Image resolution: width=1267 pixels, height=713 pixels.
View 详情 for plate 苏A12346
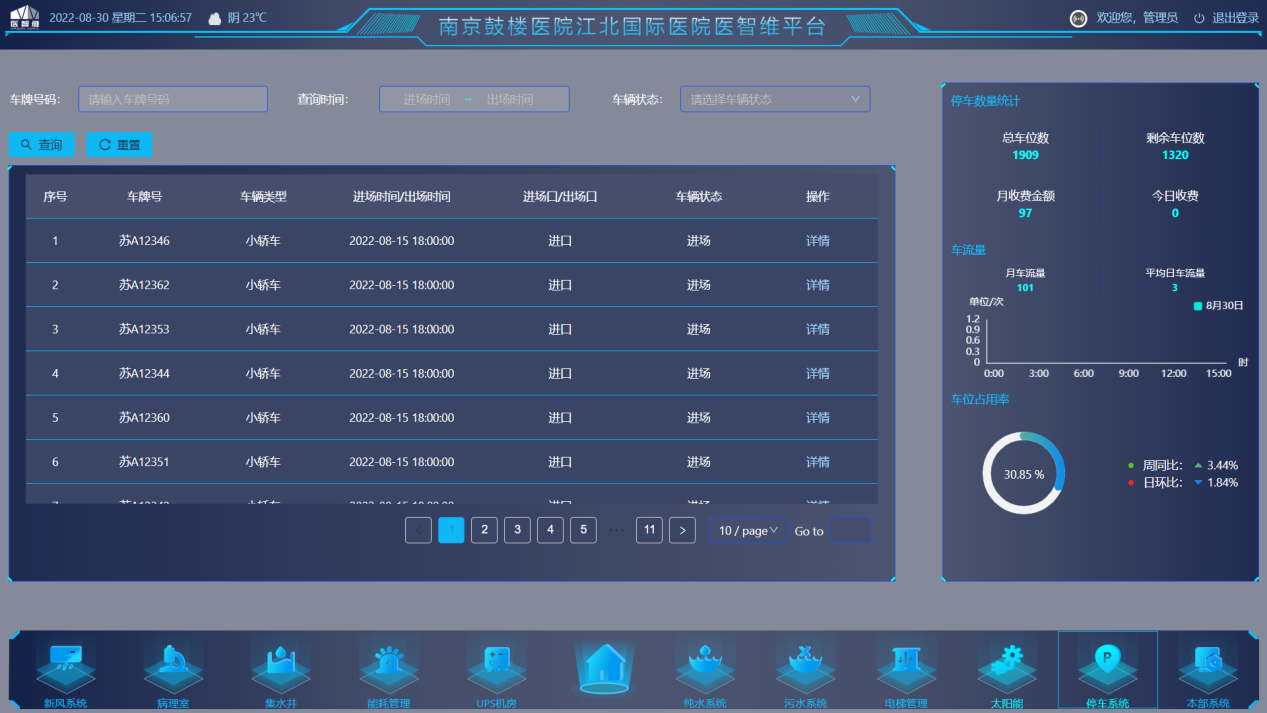tap(818, 241)
